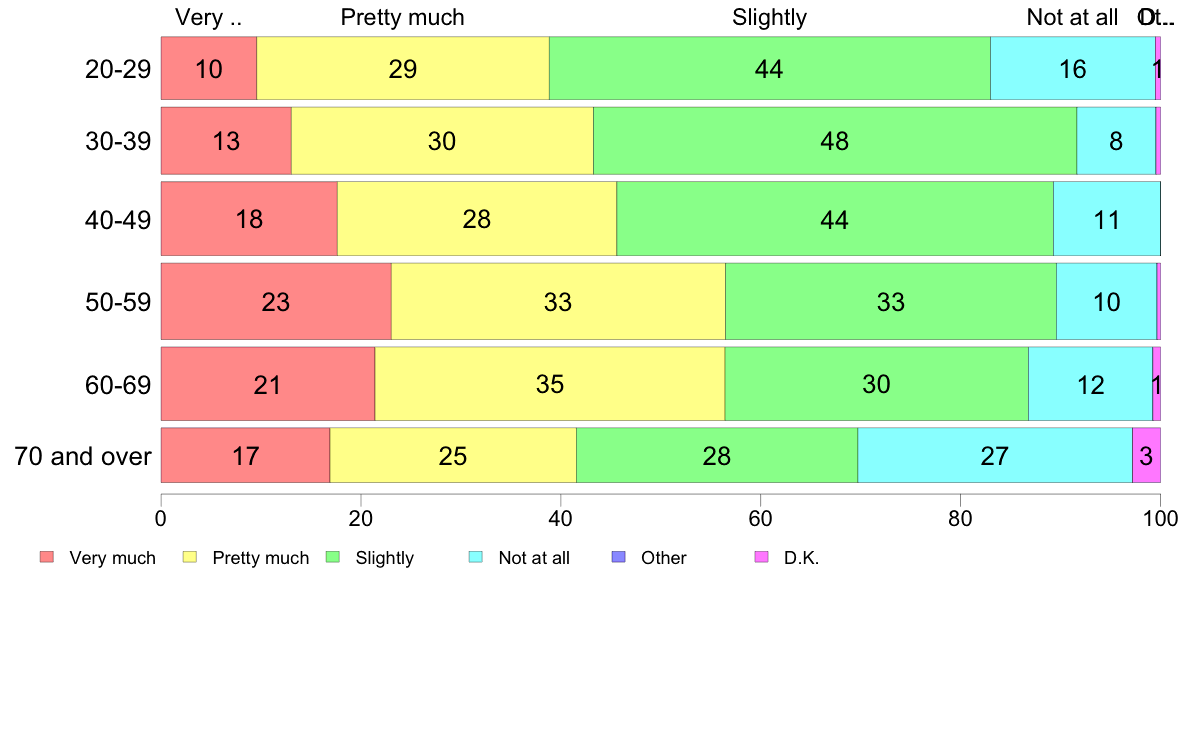Image resolution: width=1188 pixels, height=736 pixels.
Task: Click the 20-29 Not at all segment showing 16
Action: point(1073,68)
